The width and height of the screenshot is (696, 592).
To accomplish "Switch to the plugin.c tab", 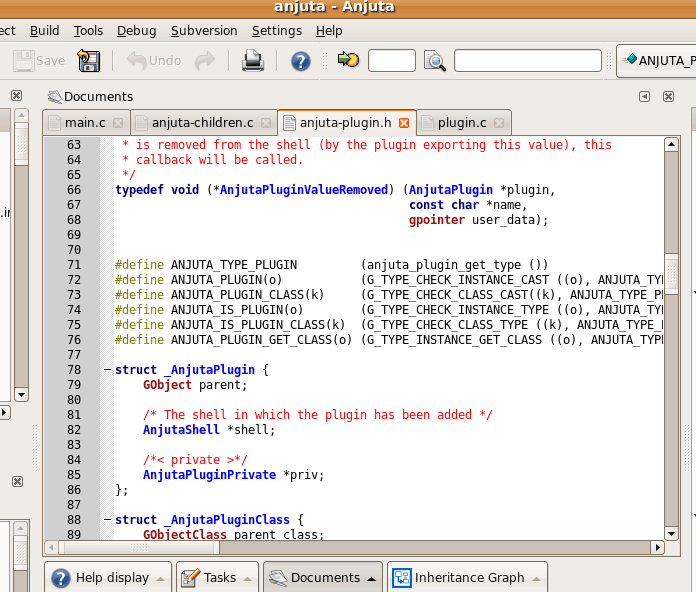I will 461,123.
